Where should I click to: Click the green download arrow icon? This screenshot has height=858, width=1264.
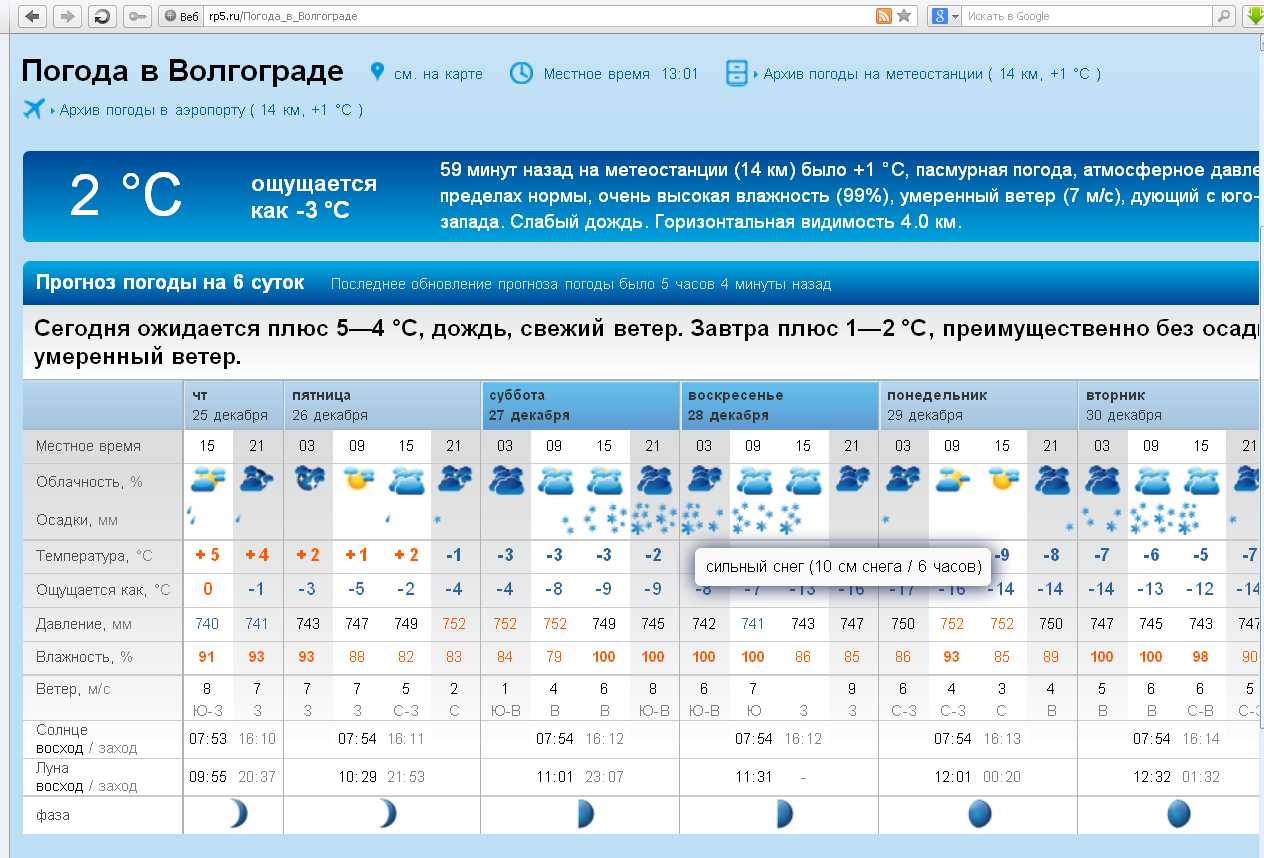[x=1254, y=16]
